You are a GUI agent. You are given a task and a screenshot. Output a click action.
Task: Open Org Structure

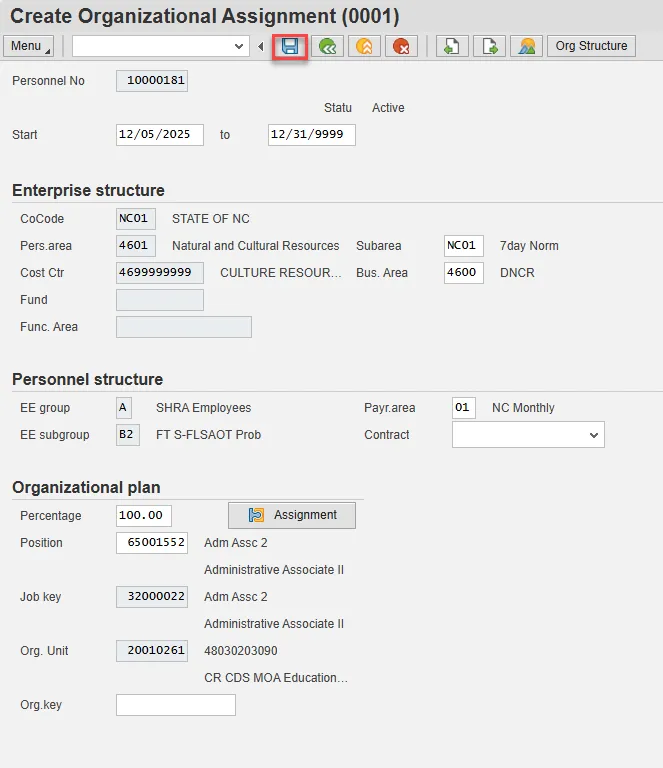coord(591,46)
